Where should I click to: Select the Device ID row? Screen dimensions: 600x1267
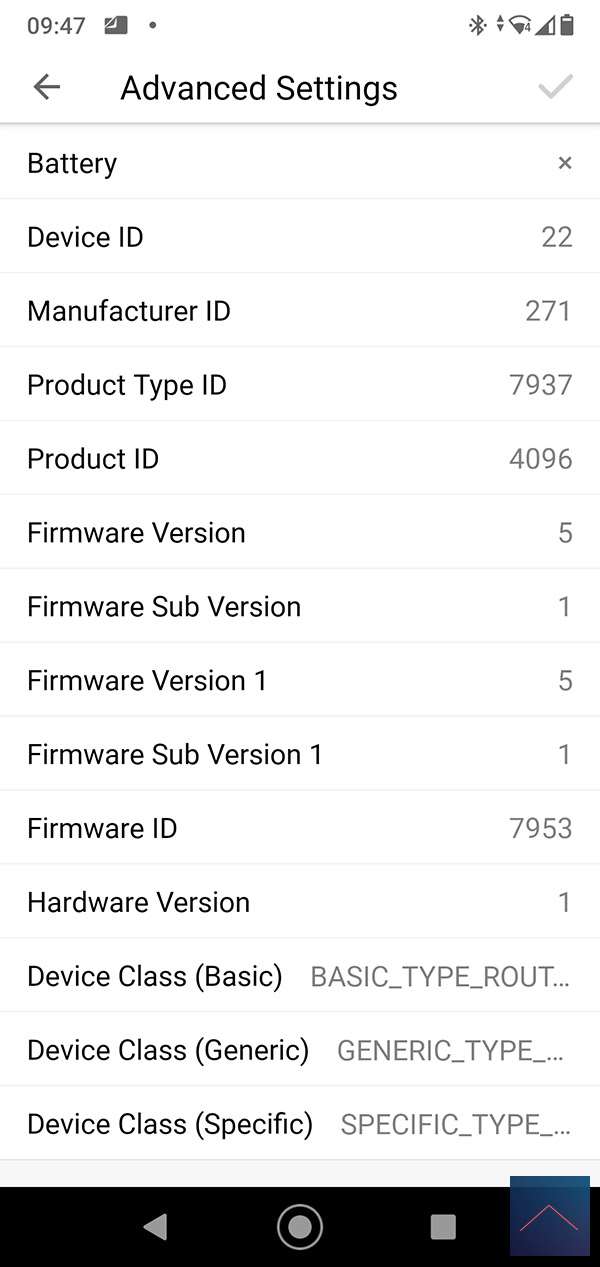pyautogui.click(x=300, y=237)
